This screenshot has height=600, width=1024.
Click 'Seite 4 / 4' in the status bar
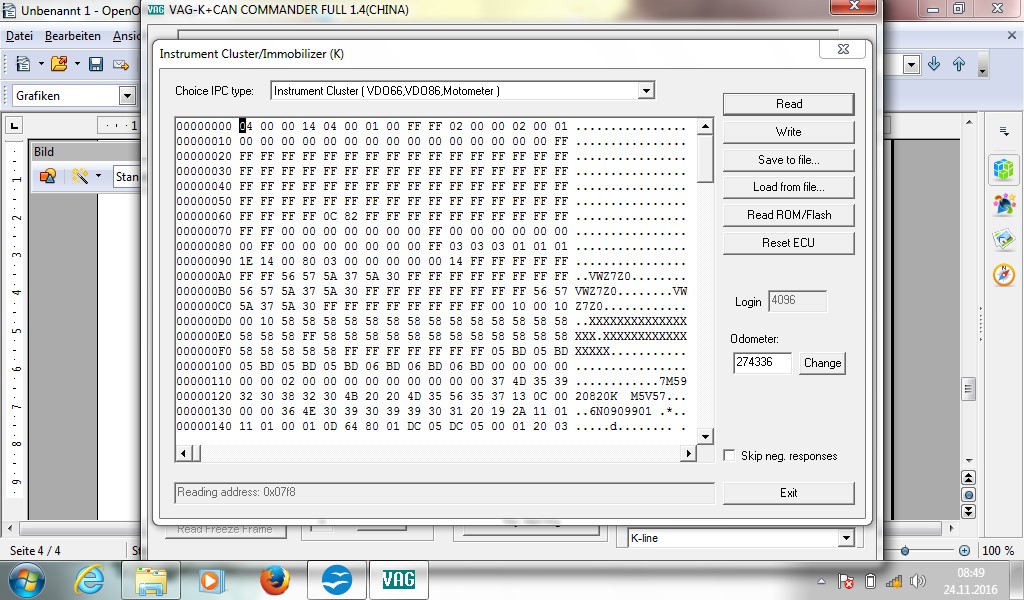coord(35,550)
